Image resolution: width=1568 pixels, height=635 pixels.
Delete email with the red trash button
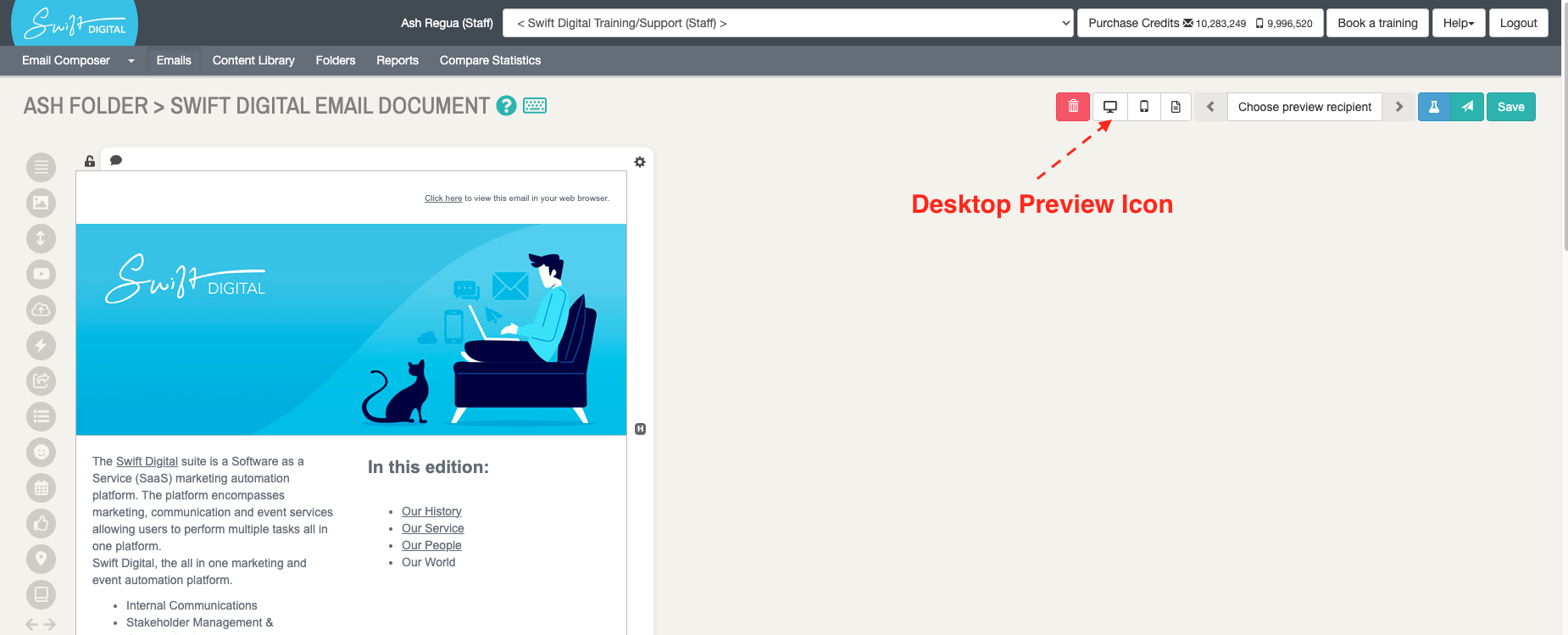(x=1073, y=107)
